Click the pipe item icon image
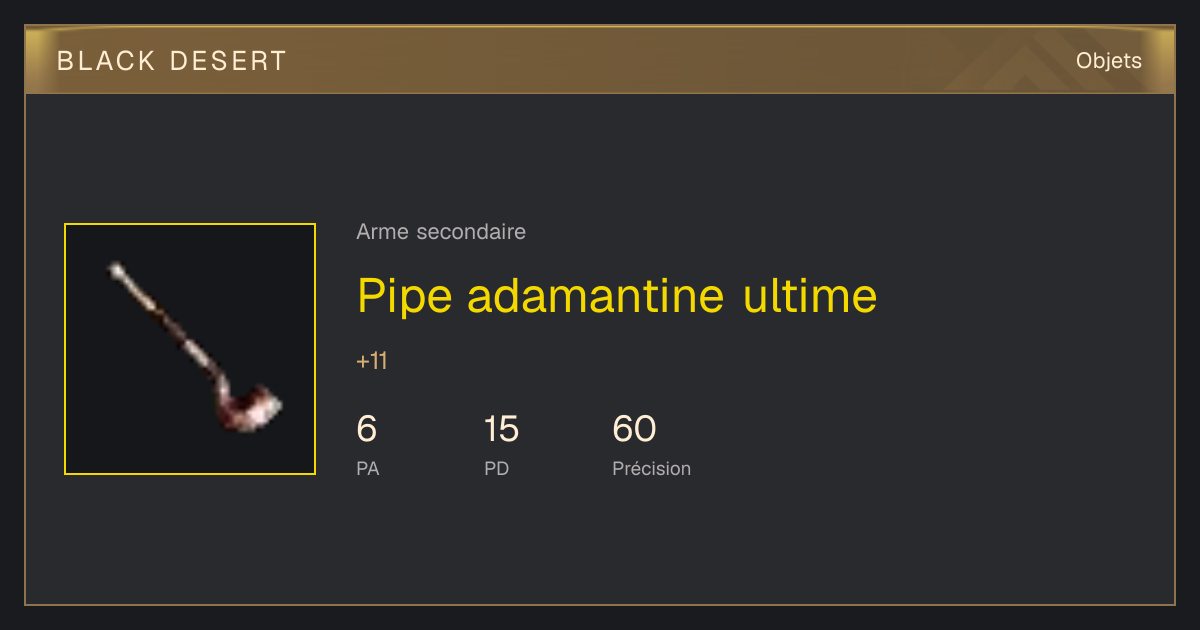The image size is (1200, 630). tap(190, 349)
